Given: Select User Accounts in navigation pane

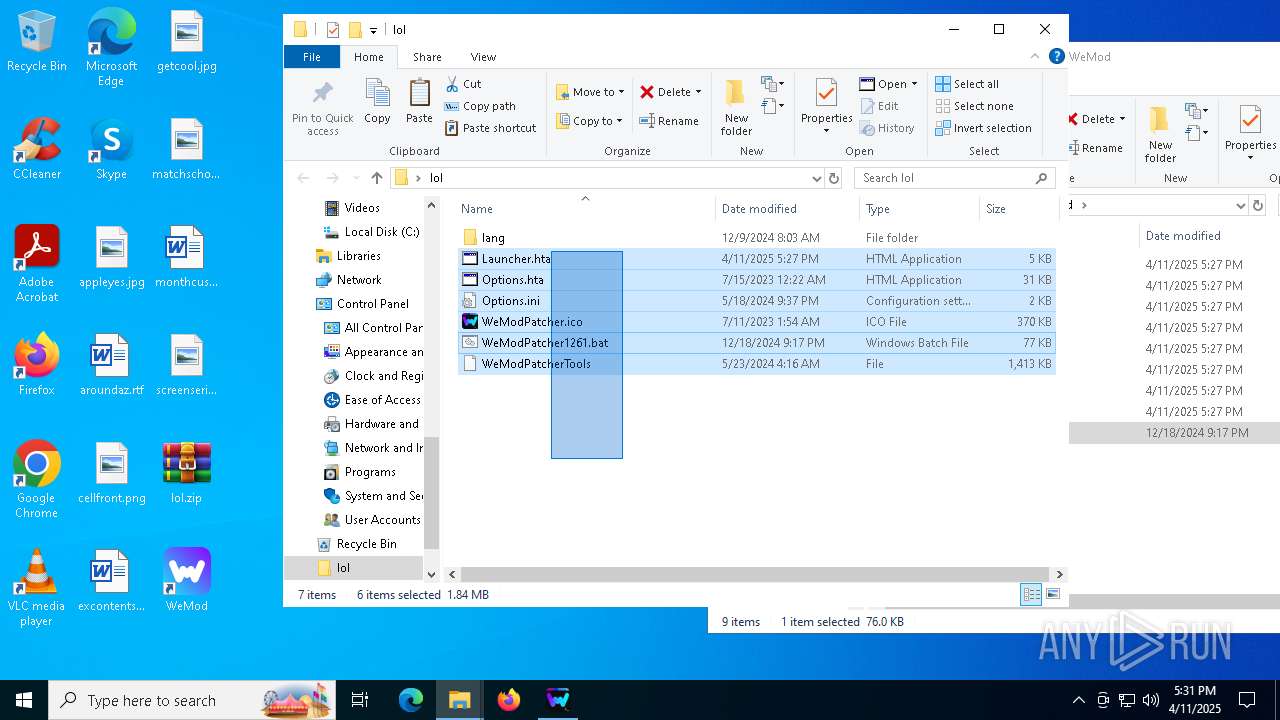Looking at the screenshot, I should pos(374,520).
